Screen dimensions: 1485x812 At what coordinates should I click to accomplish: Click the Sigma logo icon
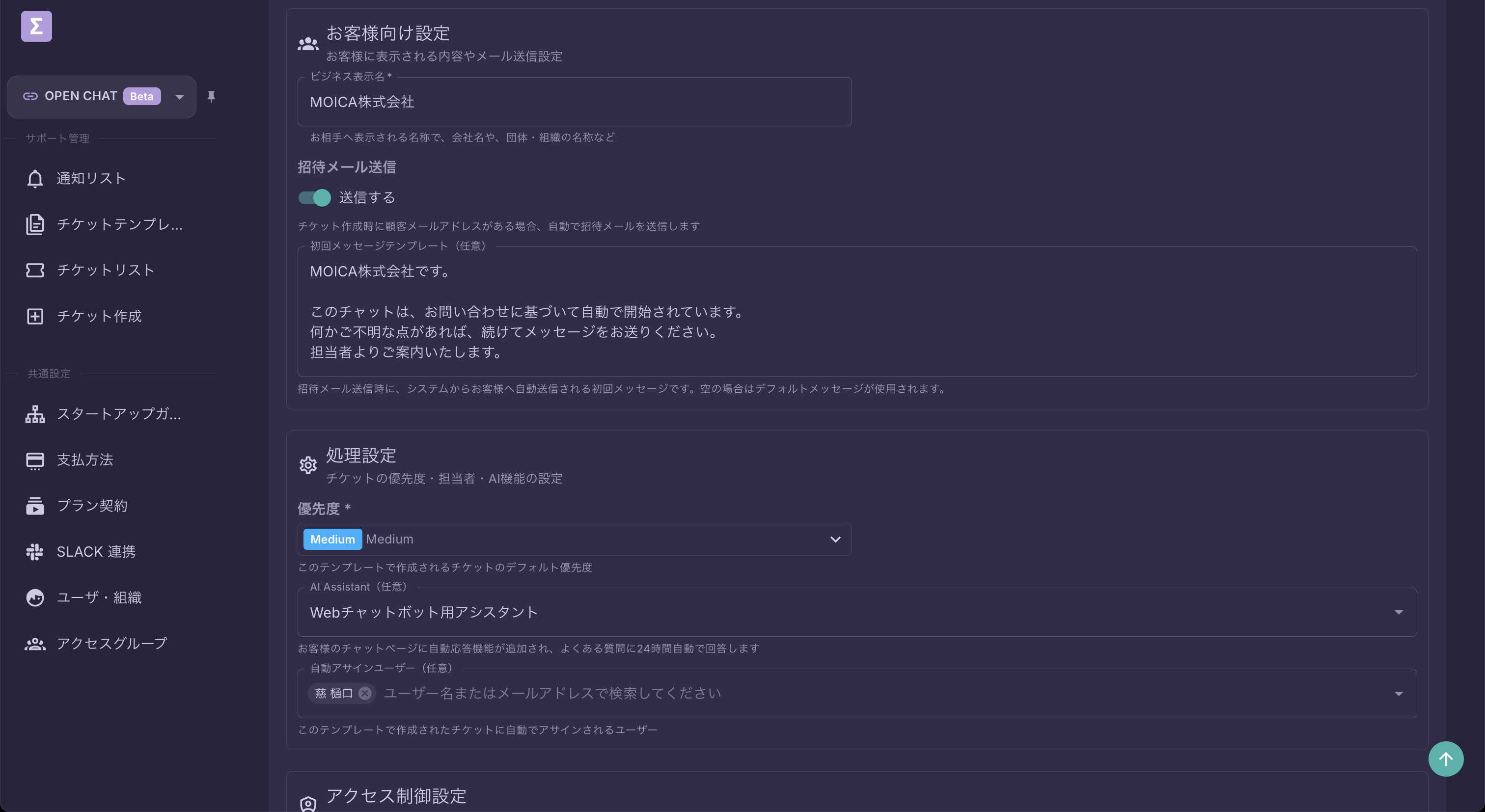(36, 27)
